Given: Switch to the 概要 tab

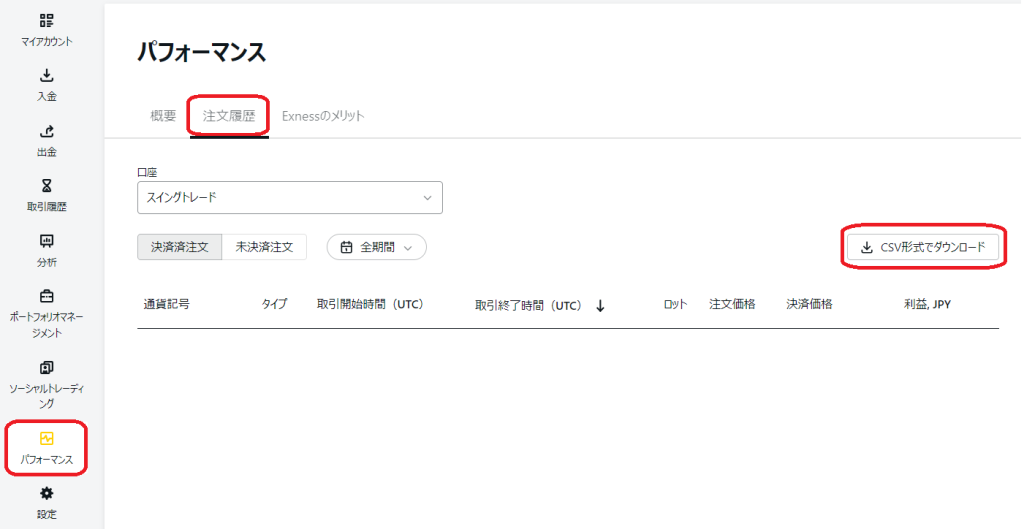Looking at the screenshot, I should coord(163,116).
